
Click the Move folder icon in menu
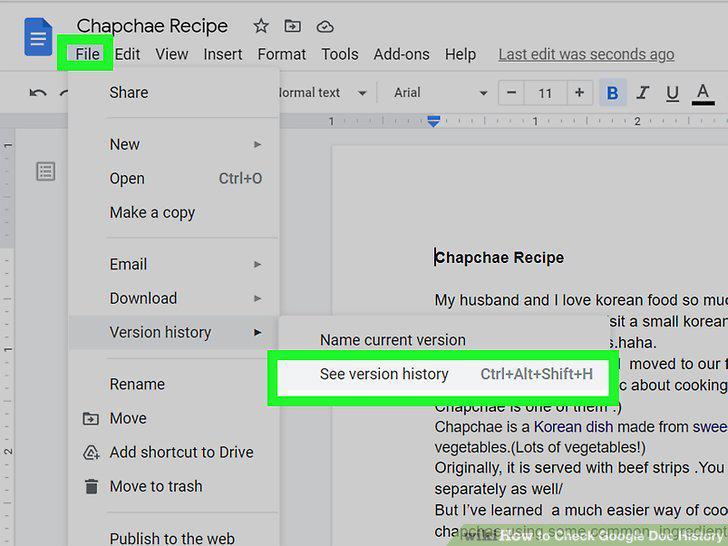point(91,419)
